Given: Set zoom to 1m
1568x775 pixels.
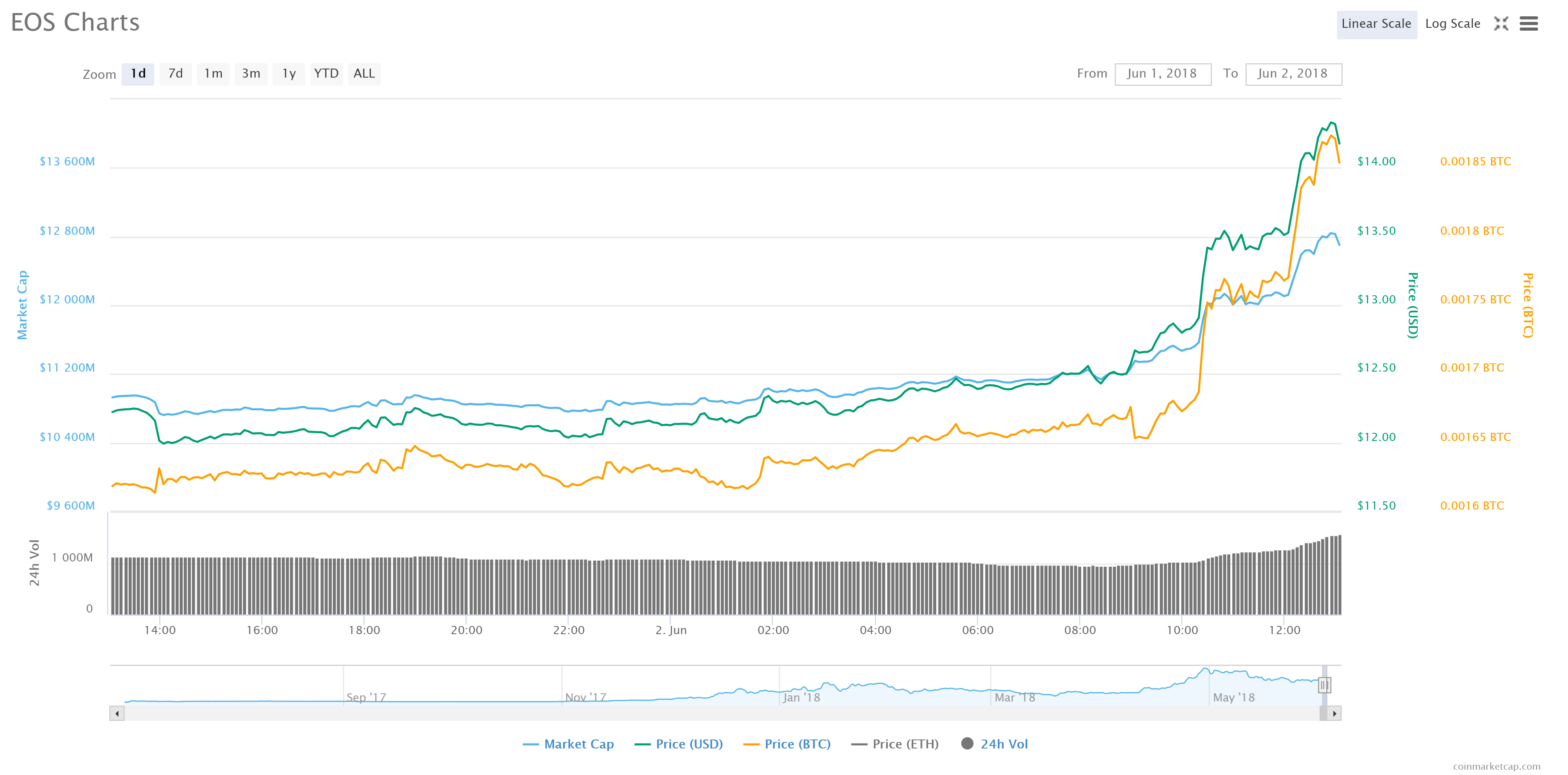Looking at the screenshot, I should tap(213, 74).
